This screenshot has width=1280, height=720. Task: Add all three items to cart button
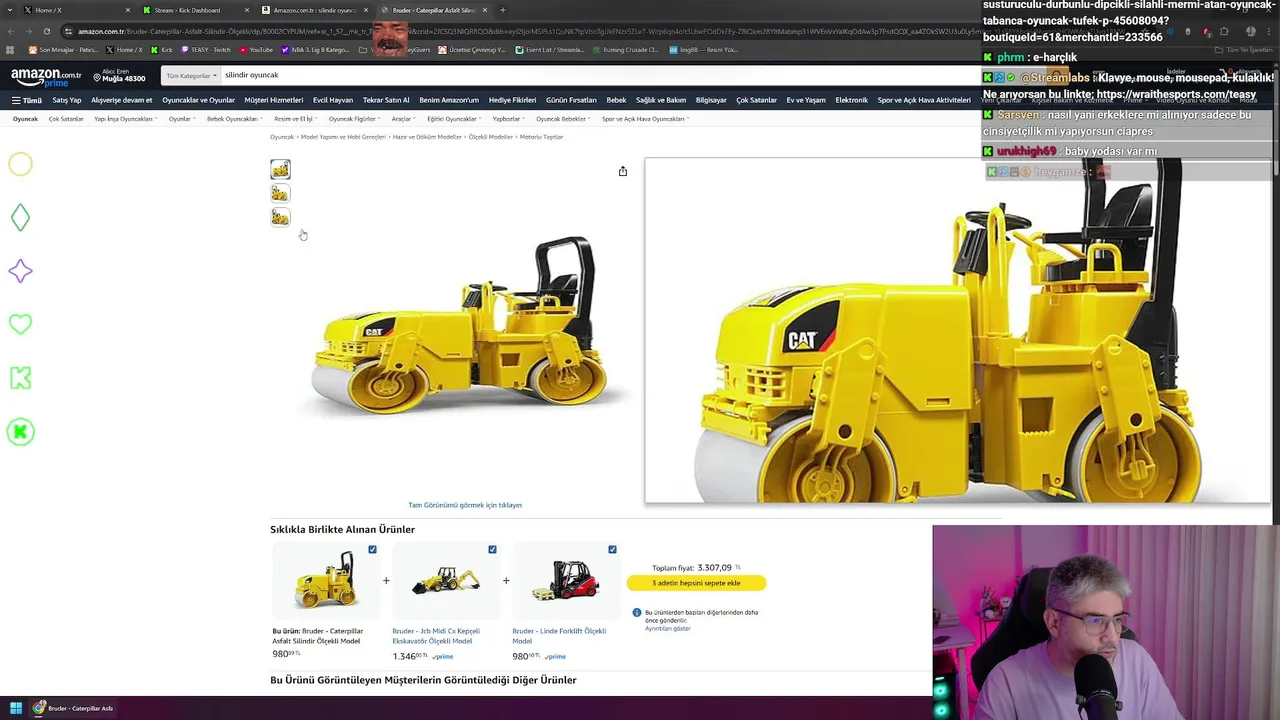pyautogui.click(x=697, y=583)
